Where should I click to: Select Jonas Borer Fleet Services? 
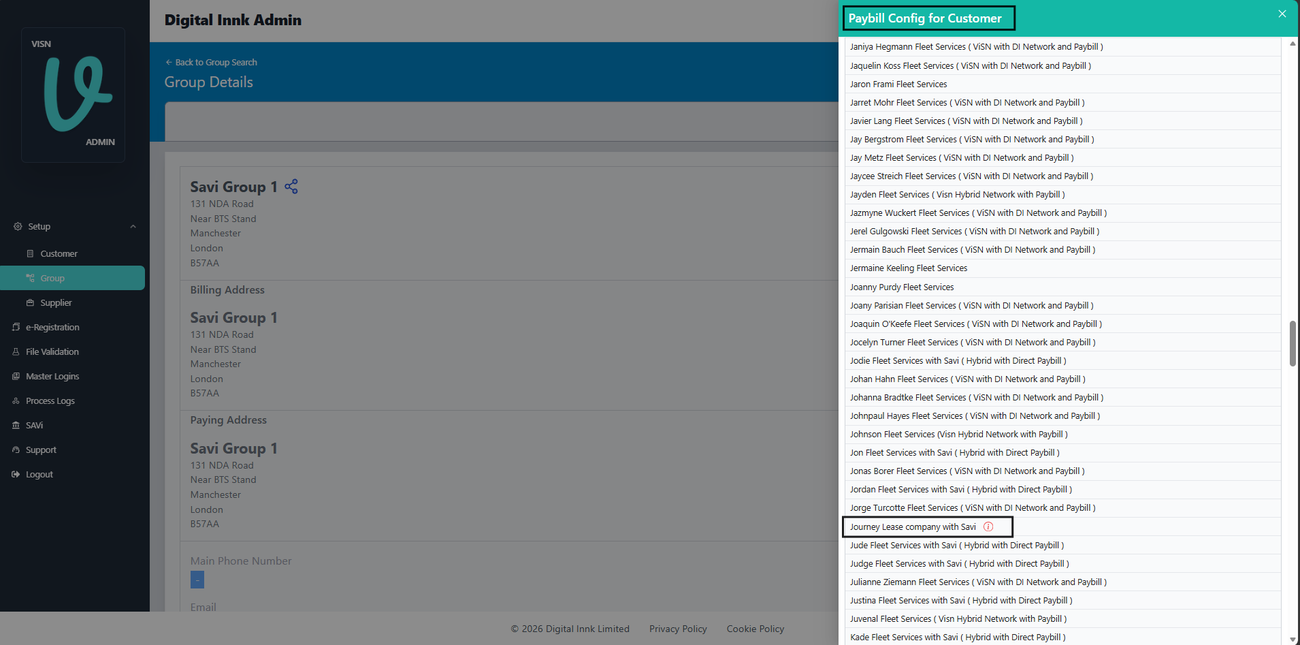1064,471
